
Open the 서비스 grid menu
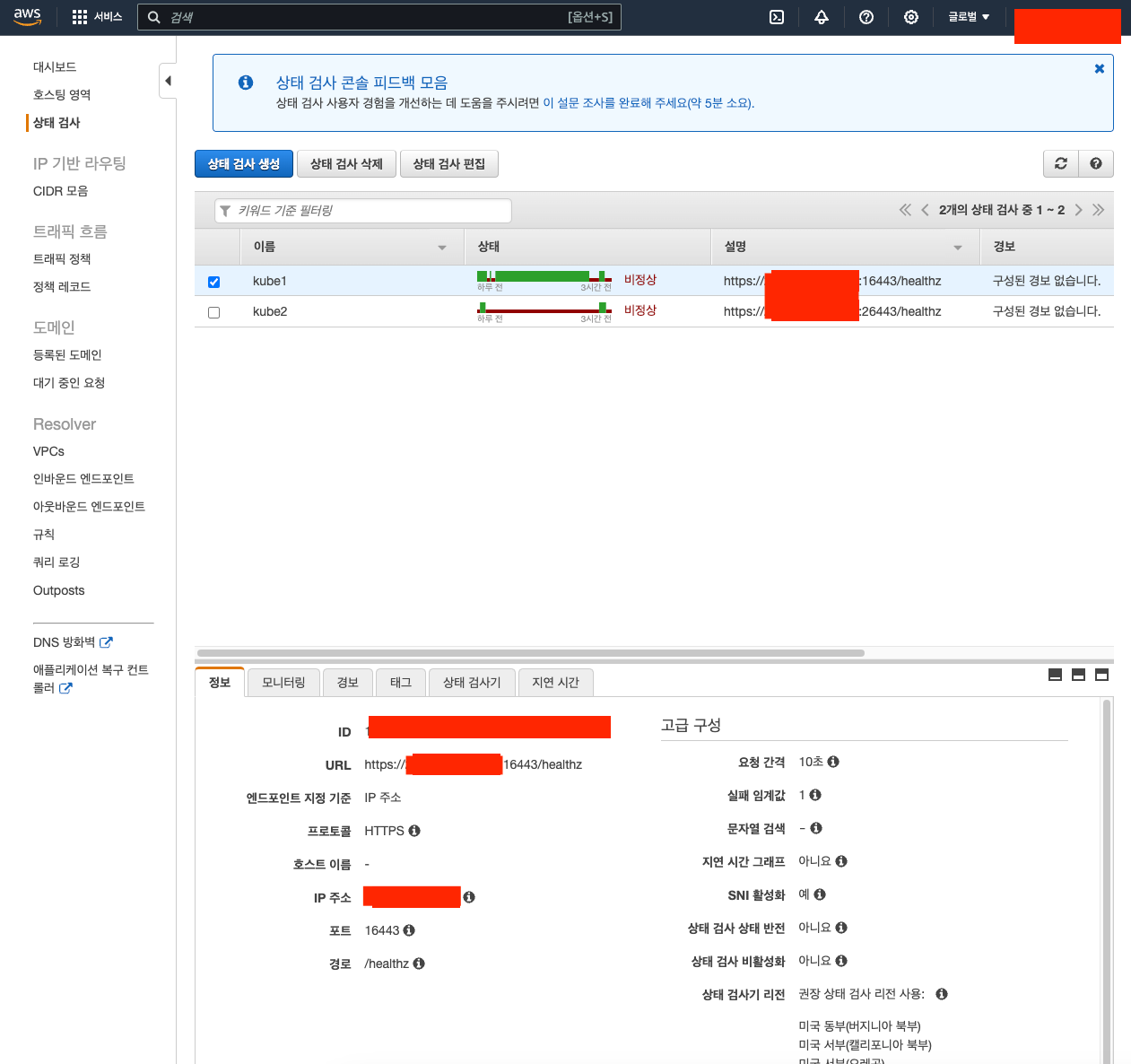[97, 17]
